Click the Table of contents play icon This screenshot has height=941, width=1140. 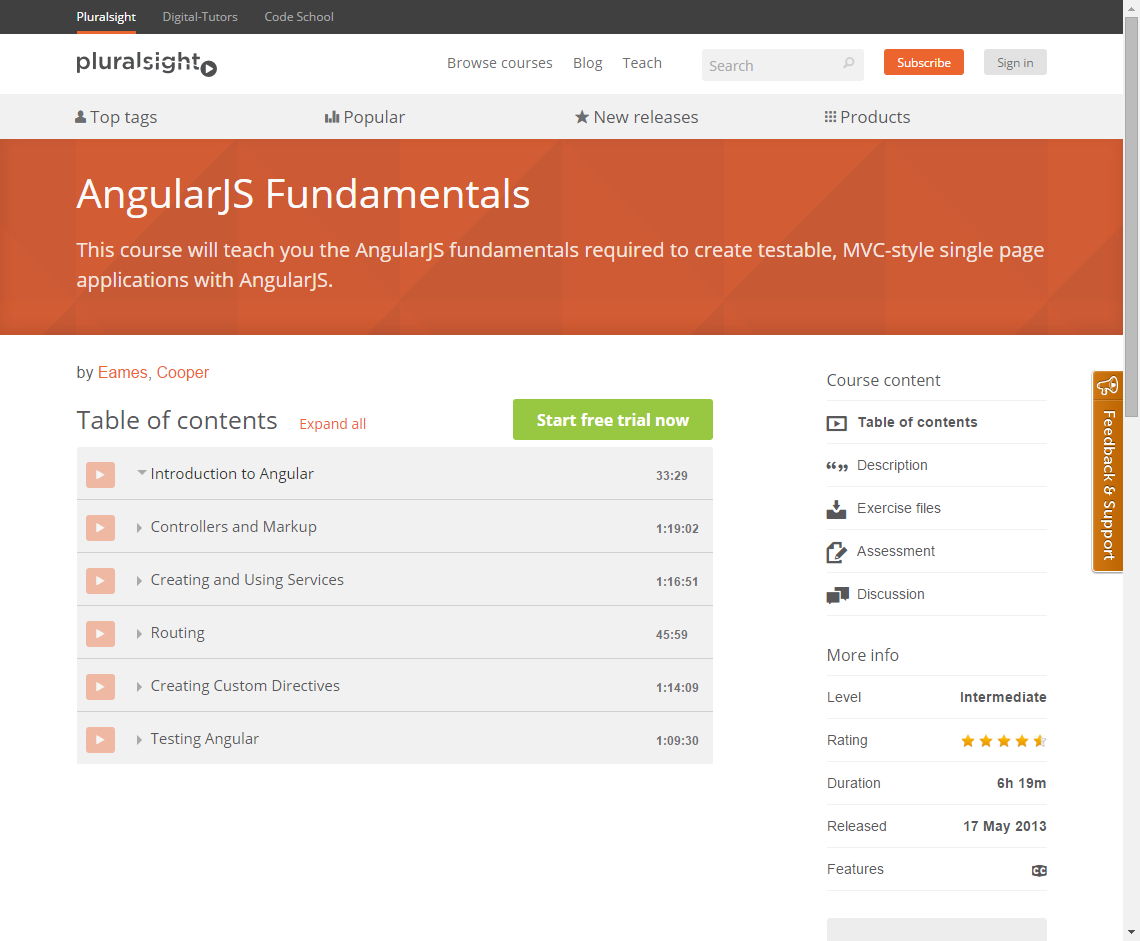pos(837,423)
